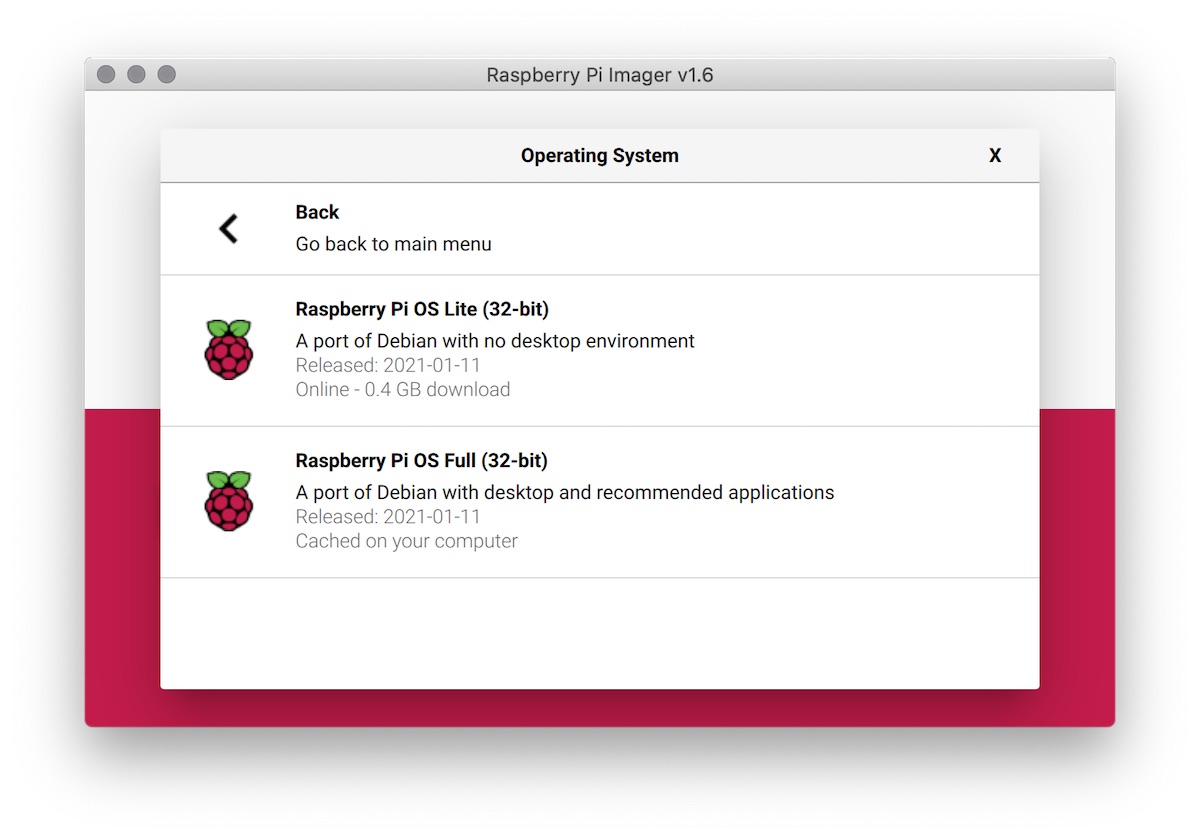
Task: Click the Raspberry Pi Imager v1.6 title bar
Action: click(x=600, y=74)
